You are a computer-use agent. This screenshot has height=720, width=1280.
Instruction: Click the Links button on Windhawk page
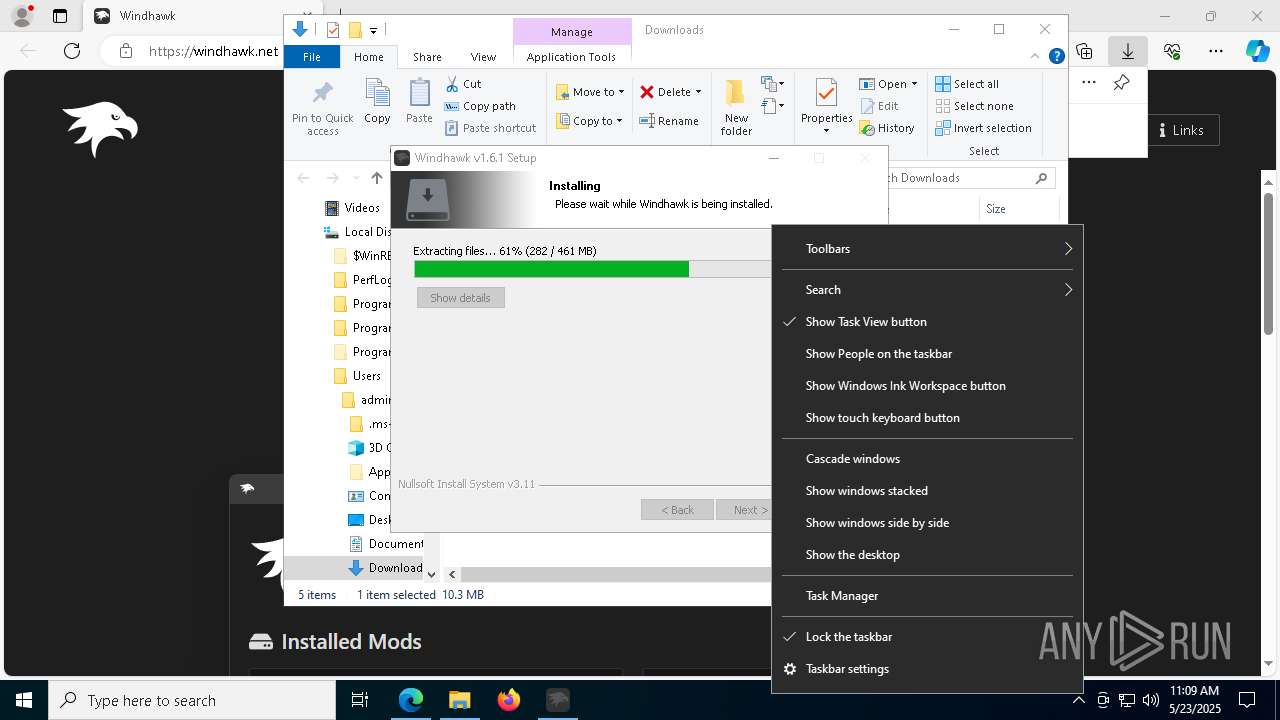click(1180, 130)
